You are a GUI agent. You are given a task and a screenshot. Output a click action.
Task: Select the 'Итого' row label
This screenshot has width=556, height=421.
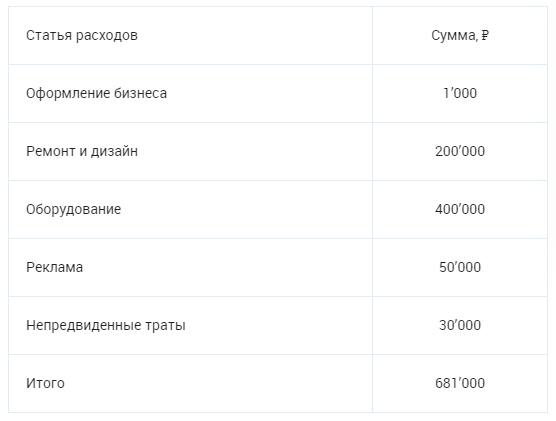[x=45, y=383]
